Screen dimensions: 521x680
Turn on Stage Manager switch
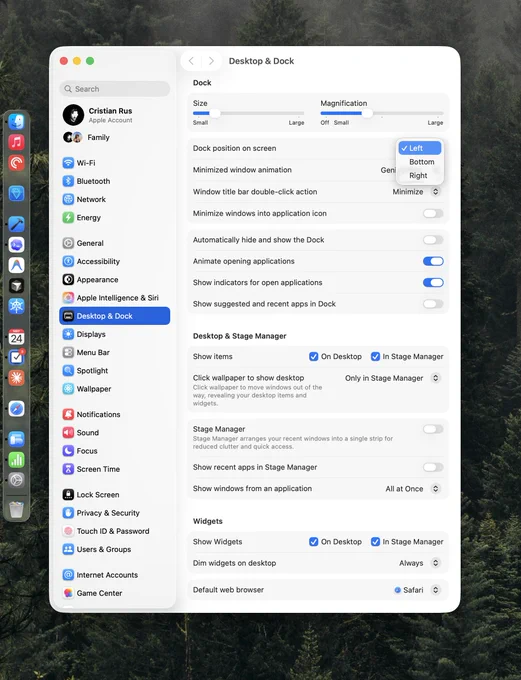[x=433, y=429]
